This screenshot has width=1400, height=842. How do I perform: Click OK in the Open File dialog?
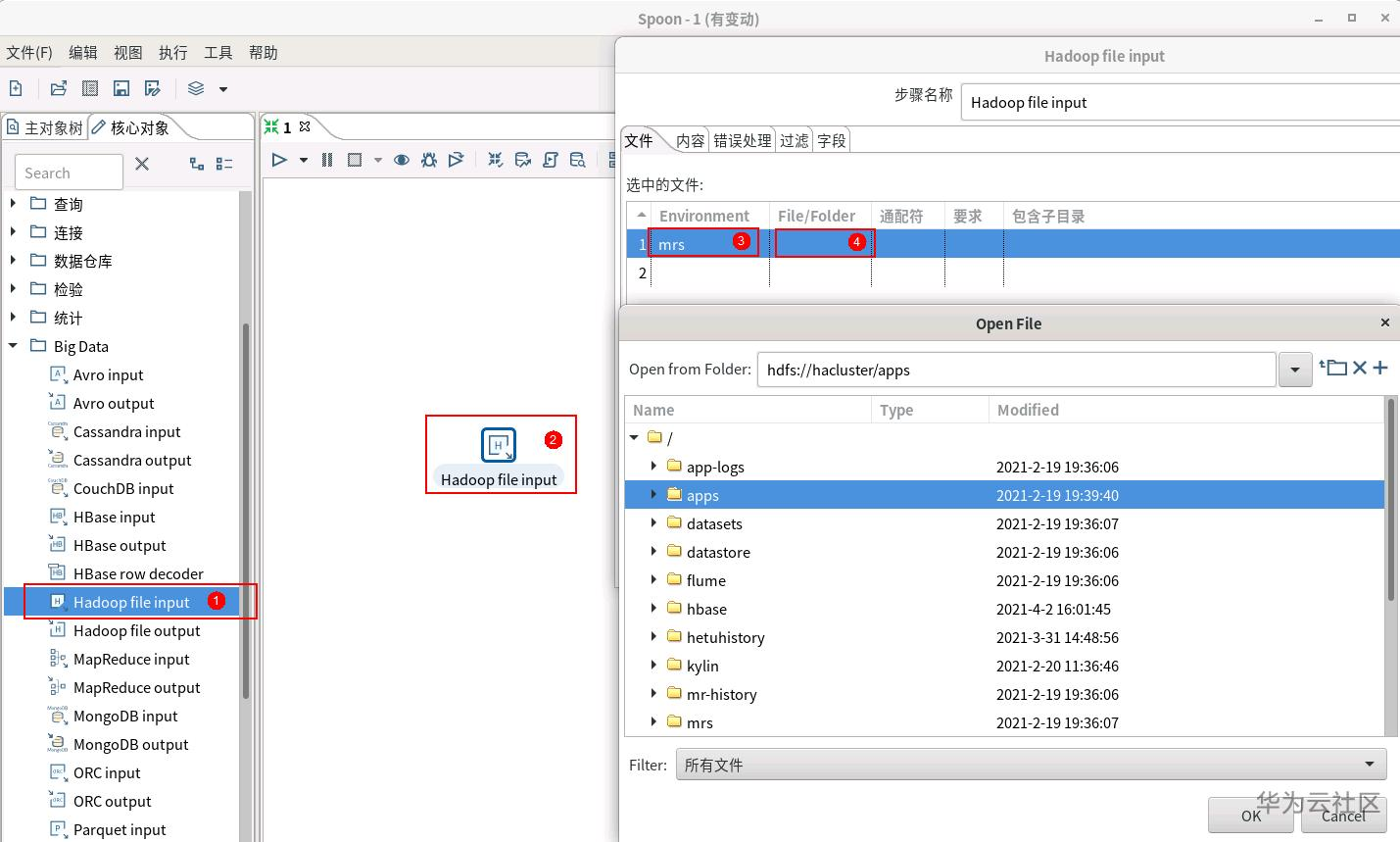(1251, 816)
